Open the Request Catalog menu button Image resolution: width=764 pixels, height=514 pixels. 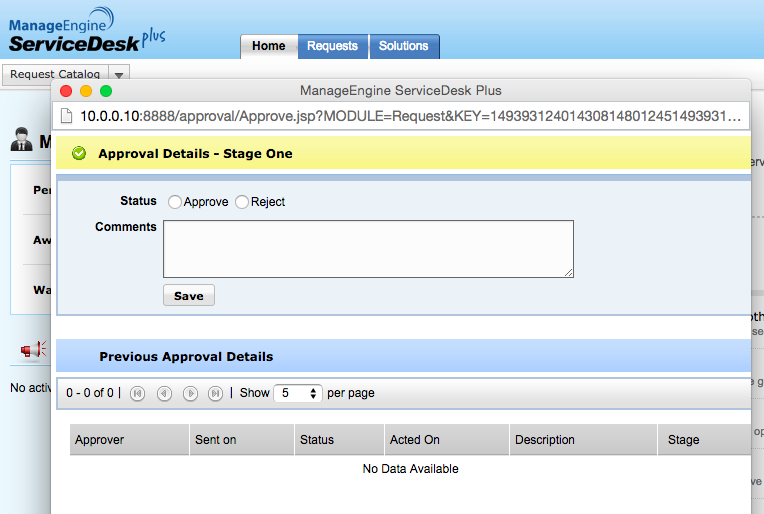55,75
